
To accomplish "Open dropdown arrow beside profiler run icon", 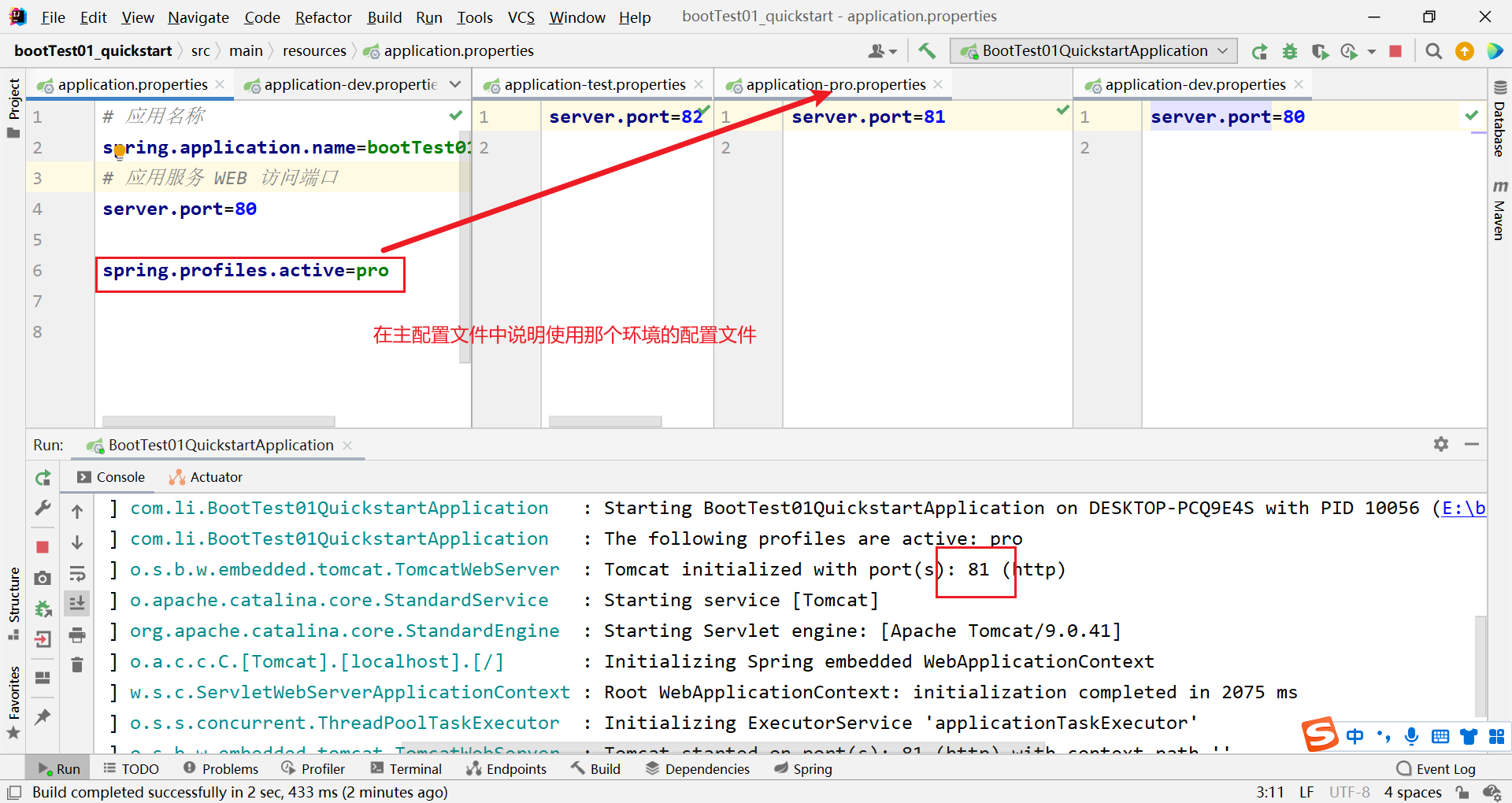I will click(1372, 51).
